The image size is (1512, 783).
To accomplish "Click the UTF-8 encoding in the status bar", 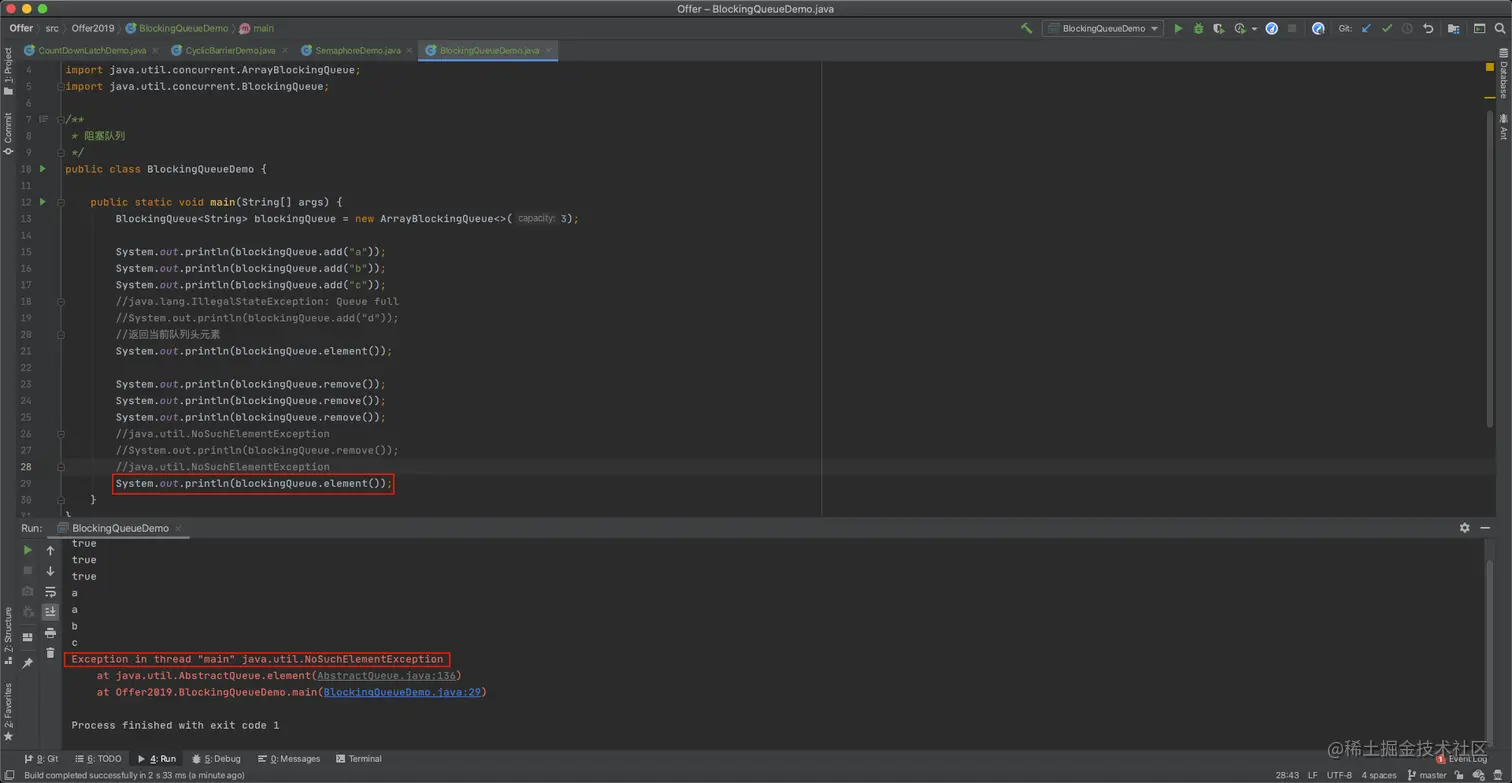I will [1339, 775].
